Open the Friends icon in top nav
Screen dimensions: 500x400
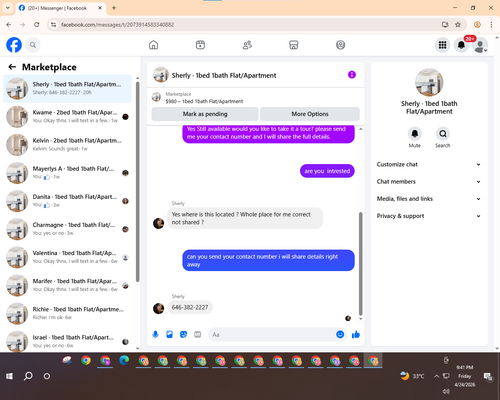coord(247,45)
